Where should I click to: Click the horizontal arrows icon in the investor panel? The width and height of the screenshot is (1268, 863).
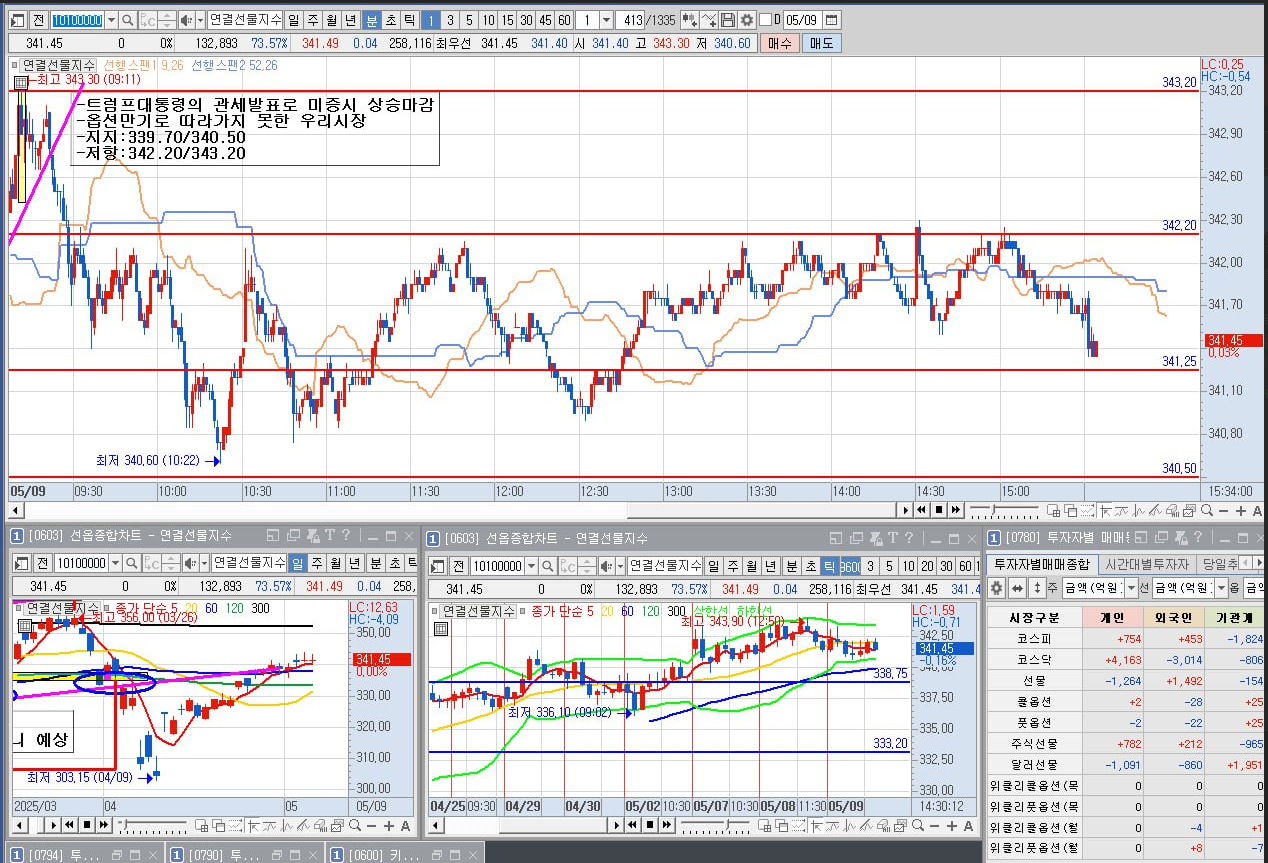click(x=1017, y=588)
